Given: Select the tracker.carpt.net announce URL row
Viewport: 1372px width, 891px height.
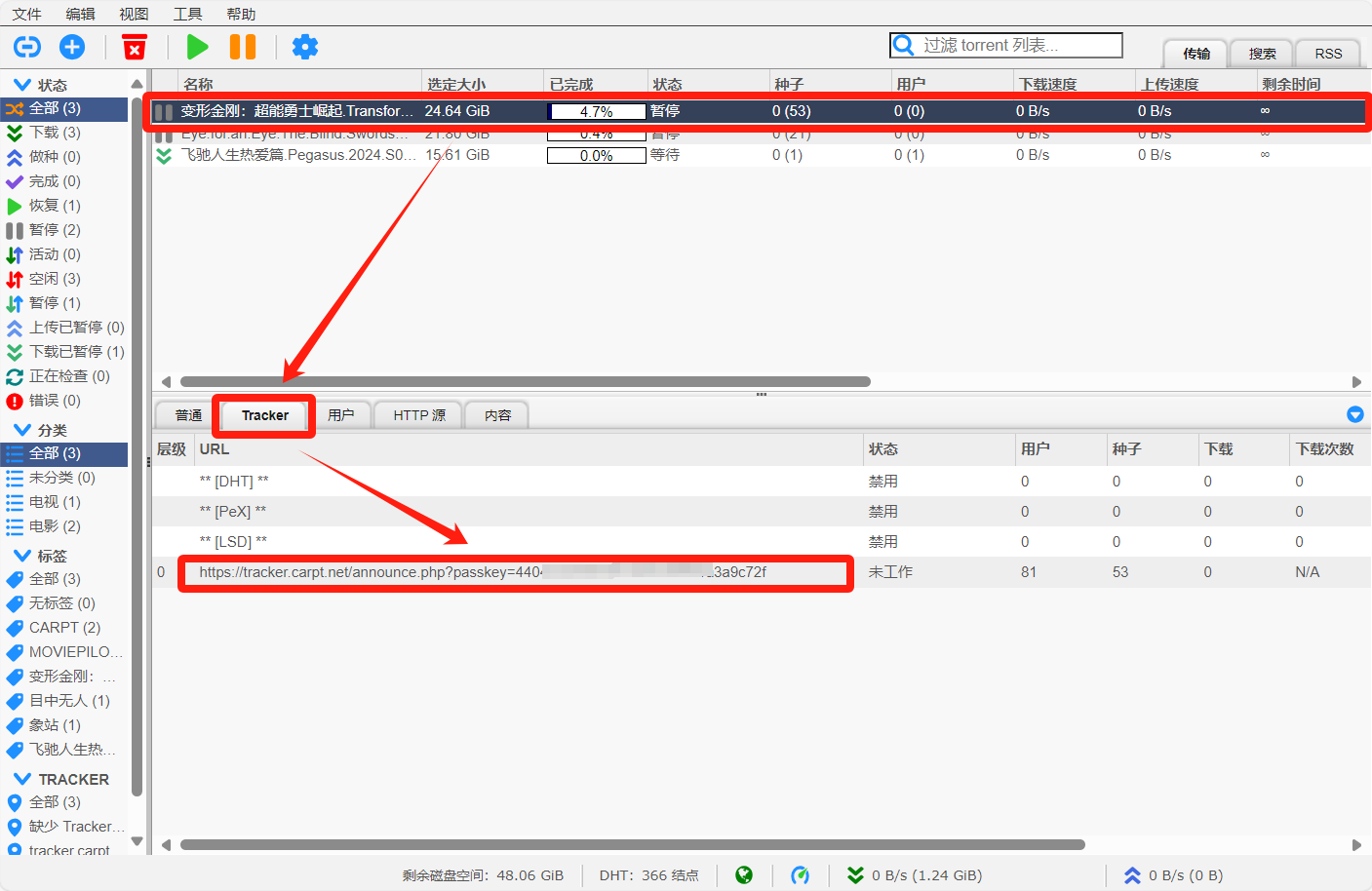Looking at the screenshot, I should (x=483, y=572).
